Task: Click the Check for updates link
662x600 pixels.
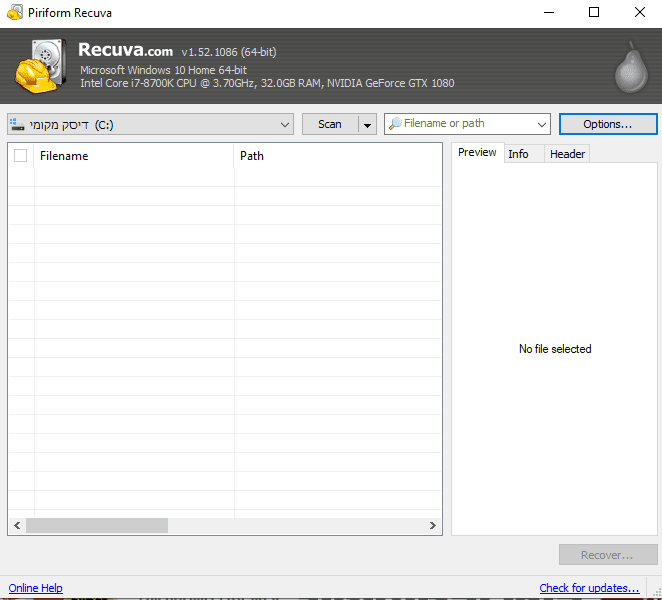Action: [589, 588]
